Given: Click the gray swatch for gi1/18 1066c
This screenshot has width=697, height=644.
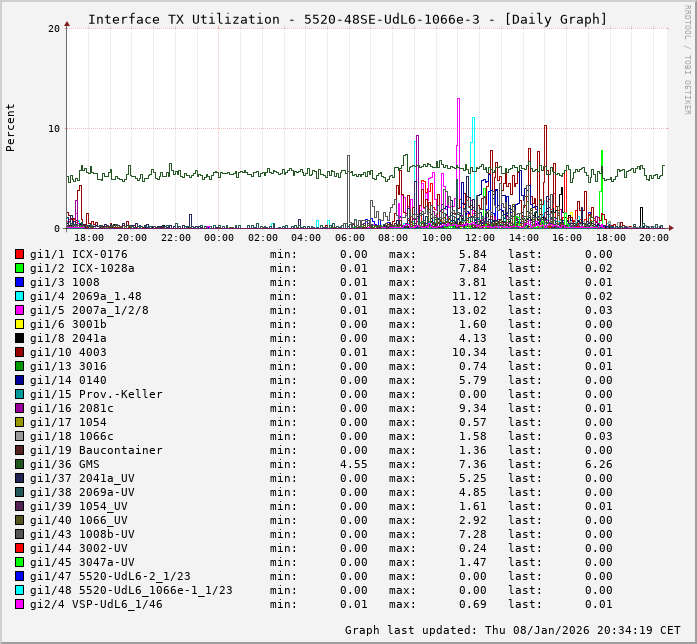Looking at the screenshot, I should (x=19, y=436).
